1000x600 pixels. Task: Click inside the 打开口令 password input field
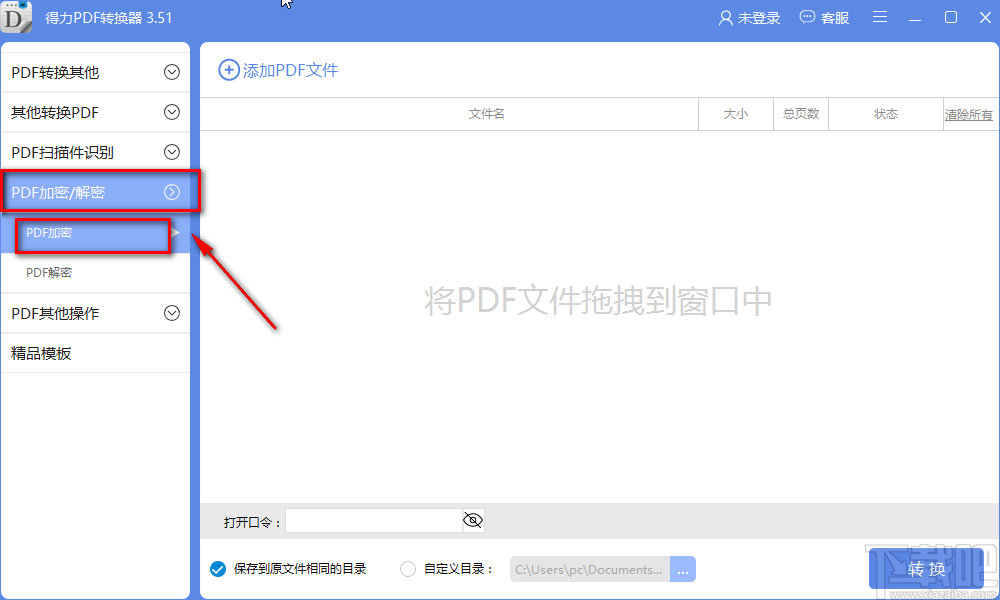(x=370, y=520)
